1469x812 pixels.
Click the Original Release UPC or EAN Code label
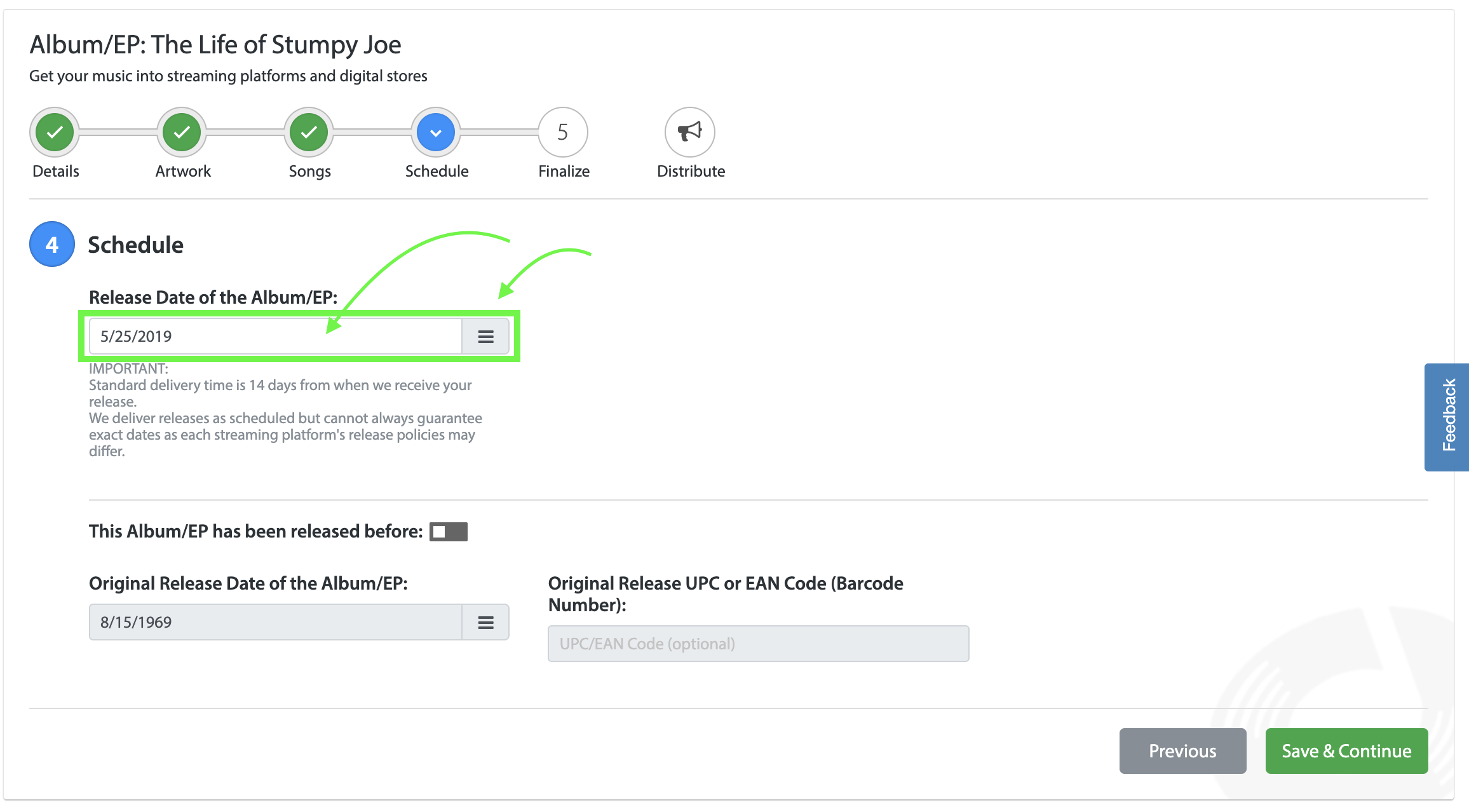[x=726, y=594]
